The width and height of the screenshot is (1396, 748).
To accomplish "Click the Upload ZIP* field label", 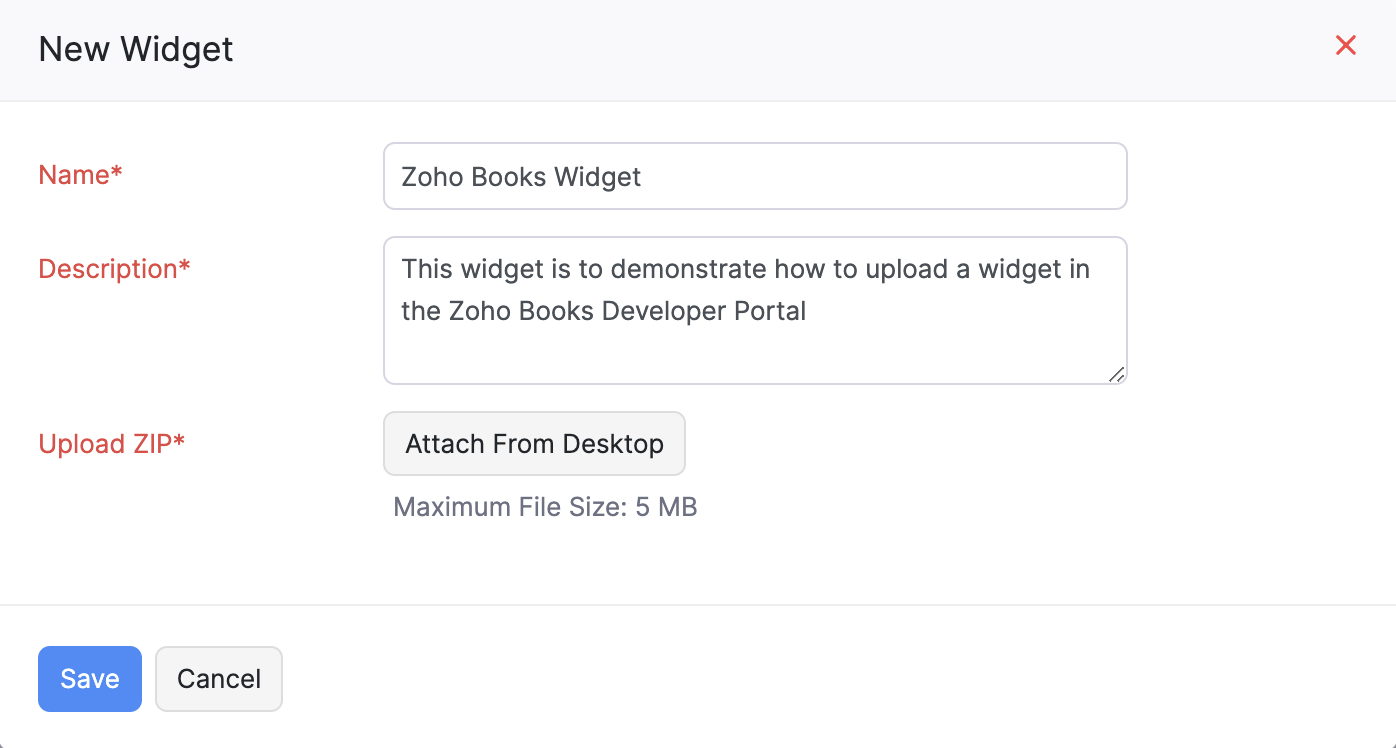I will (112, 443).
